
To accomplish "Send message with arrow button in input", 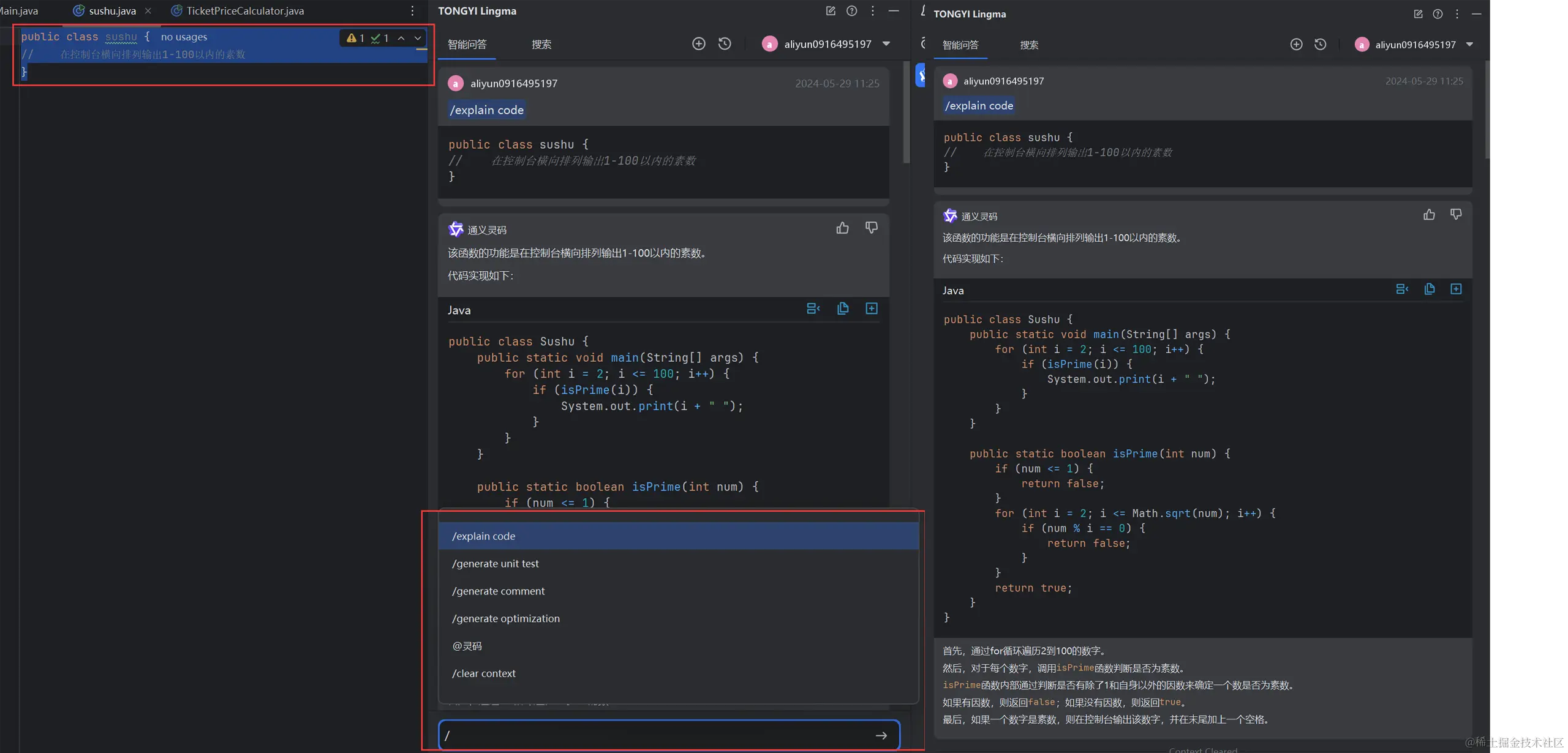I will 881,735.
